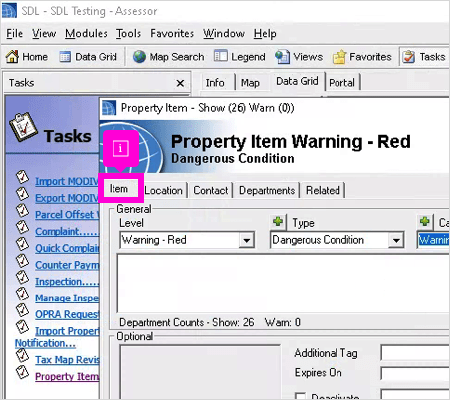450x400 pixels.
Task: Open the OPRA Request task link
Action: pos(67,314)
